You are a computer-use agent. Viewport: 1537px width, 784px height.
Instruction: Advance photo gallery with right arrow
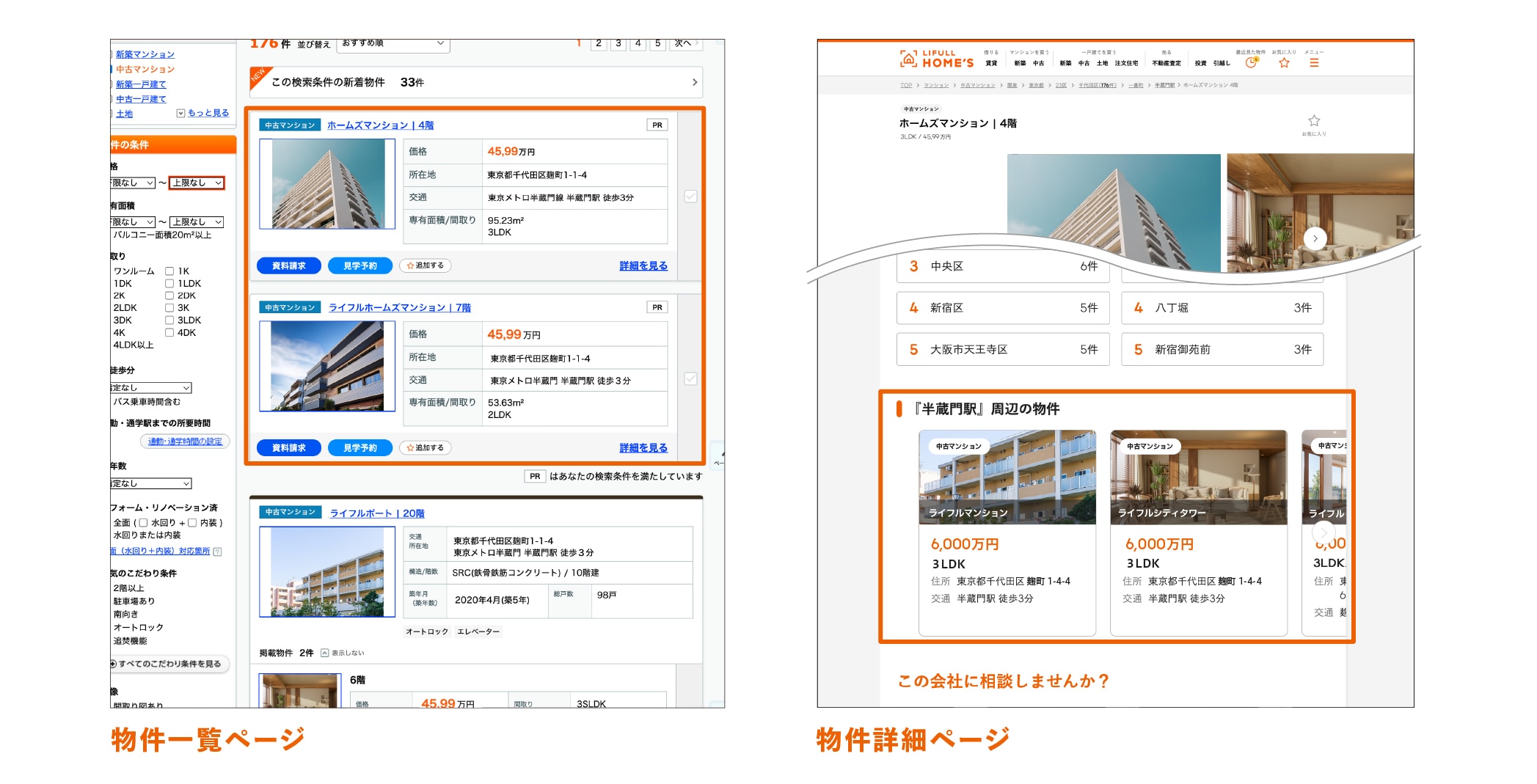coord(1315,238)
